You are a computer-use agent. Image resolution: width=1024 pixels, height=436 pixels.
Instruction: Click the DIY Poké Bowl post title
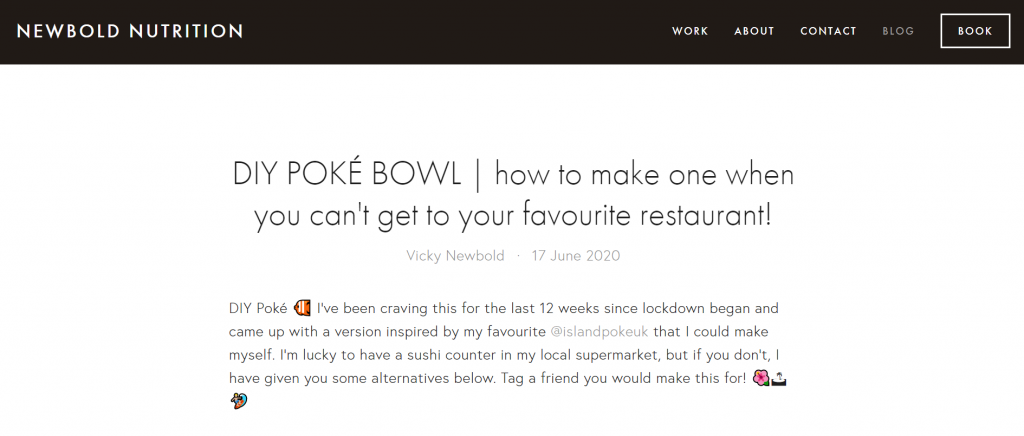click(512, 195)
